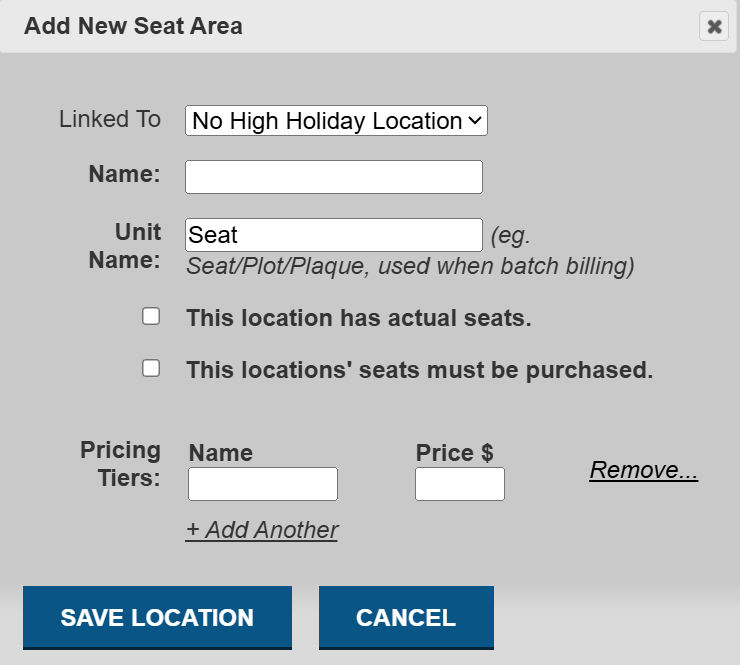Click the seat area Name text field
Viewport: 740px width, 665px height.
coord(334,177)
